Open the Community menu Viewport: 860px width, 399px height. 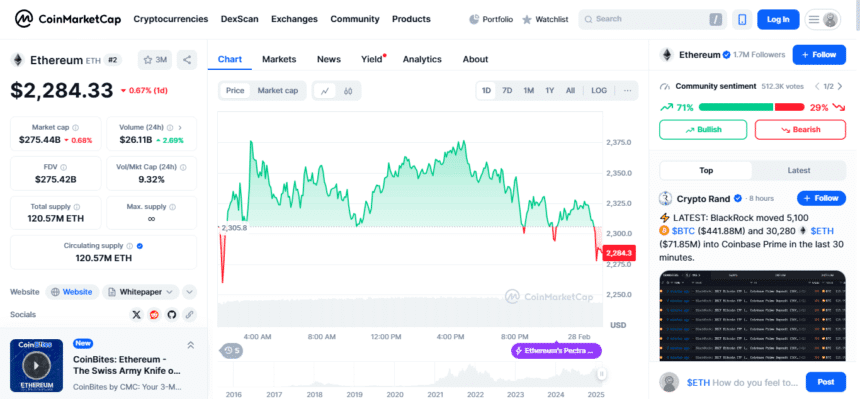point(355,19)
